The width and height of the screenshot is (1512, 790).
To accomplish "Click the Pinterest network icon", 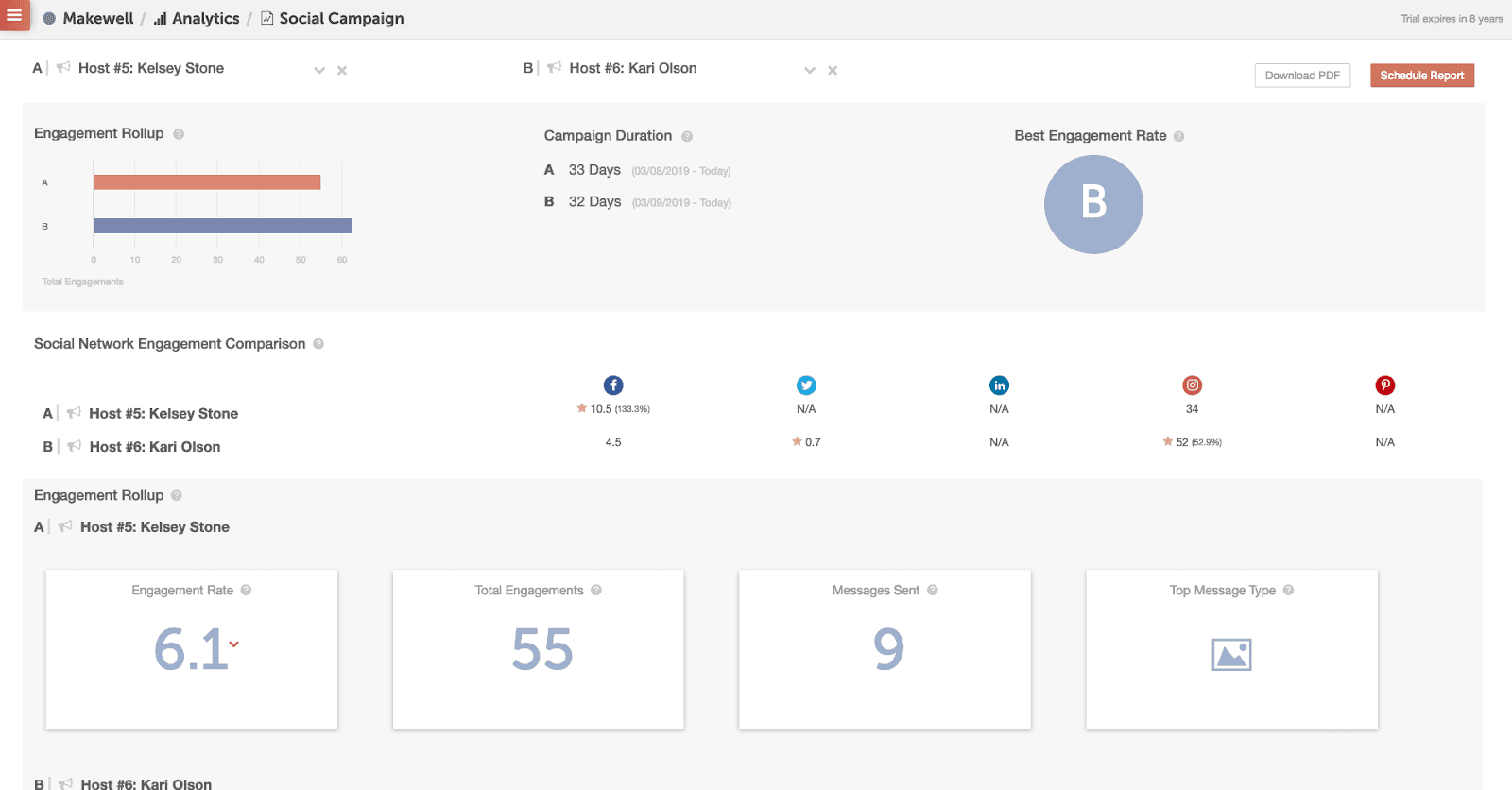I will (x=1384, y=386).
